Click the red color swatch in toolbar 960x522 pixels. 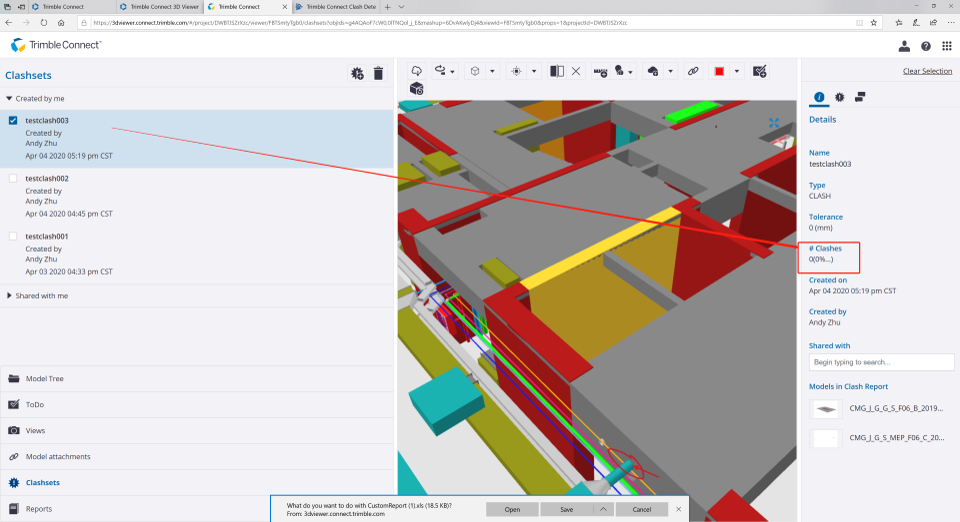coord(719,72)
